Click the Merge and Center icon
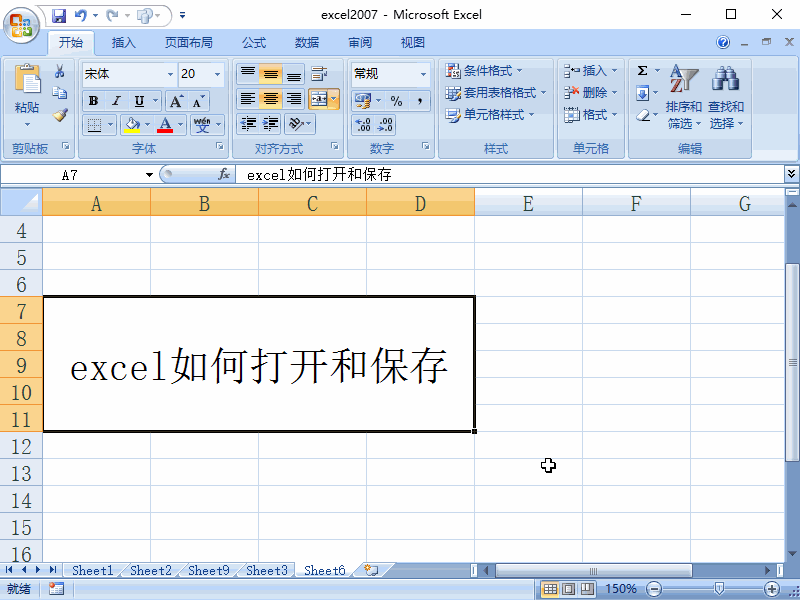Image resolution: width=800 pixels, height=600 pixels. tap(321, 100)
